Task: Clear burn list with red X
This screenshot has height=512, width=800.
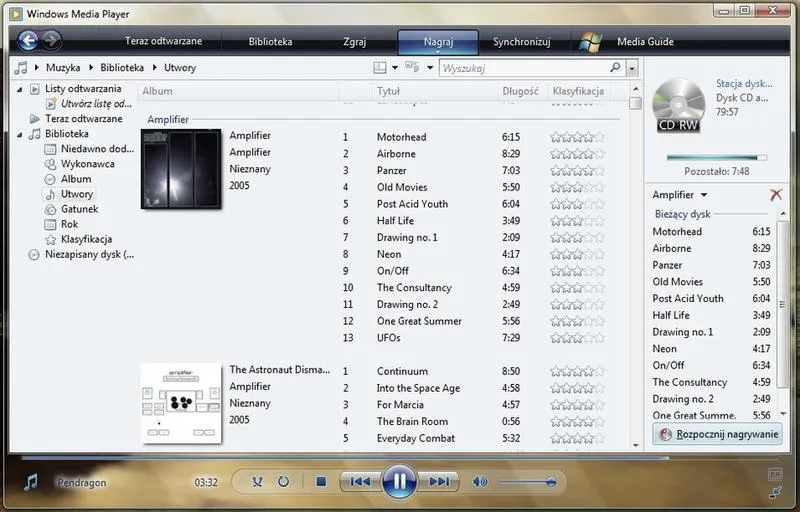Action: [776, 194]
